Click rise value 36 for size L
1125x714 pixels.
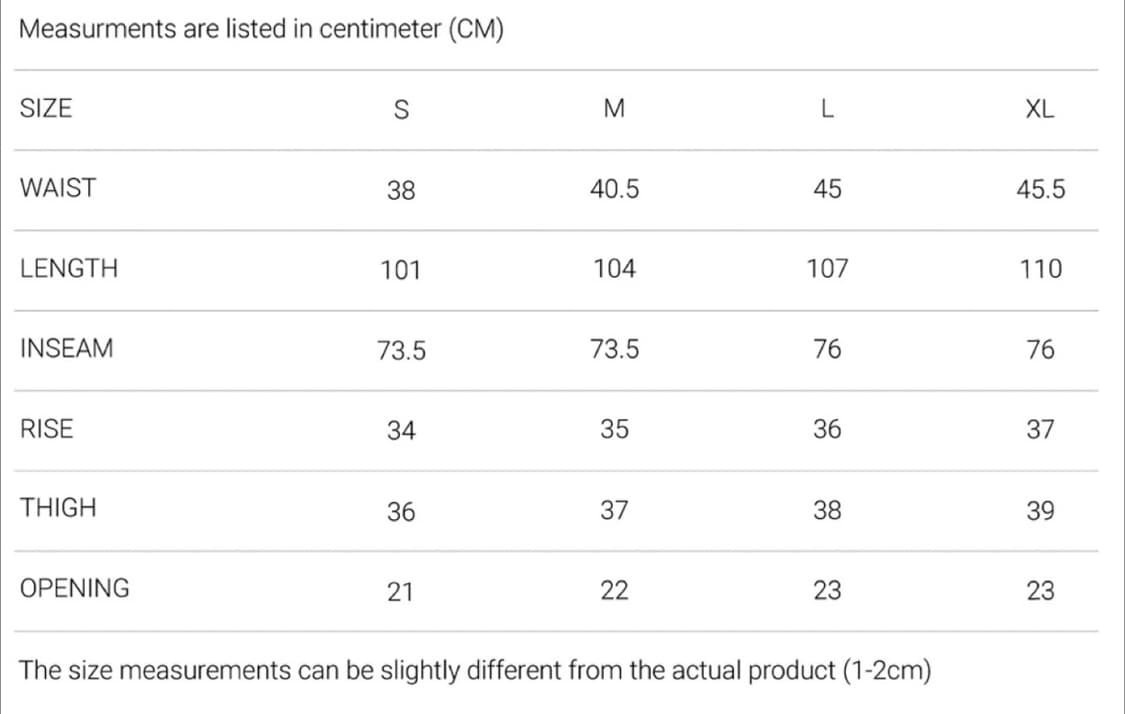pyautogui.click(x=827, y=429)
